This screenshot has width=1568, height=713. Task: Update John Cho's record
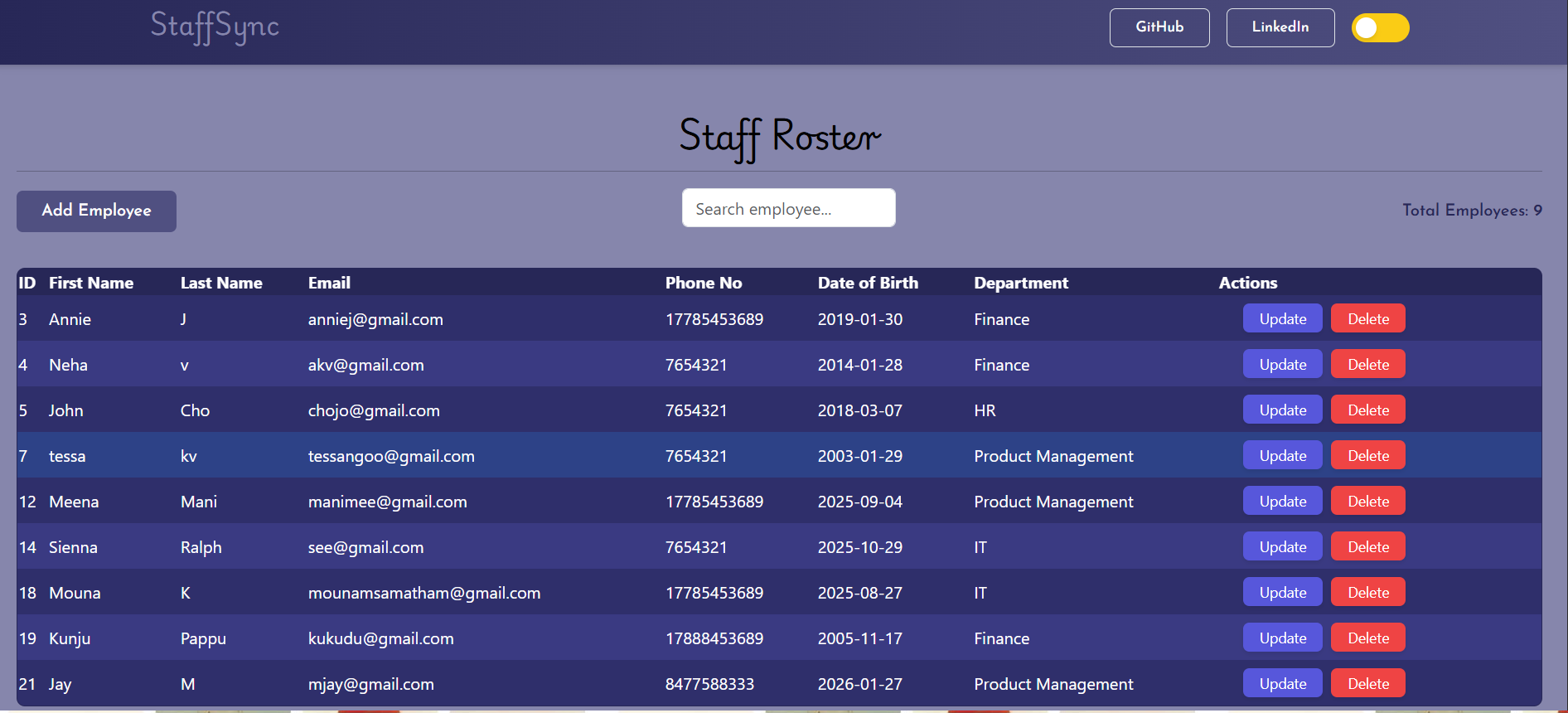click(1282, 410)
